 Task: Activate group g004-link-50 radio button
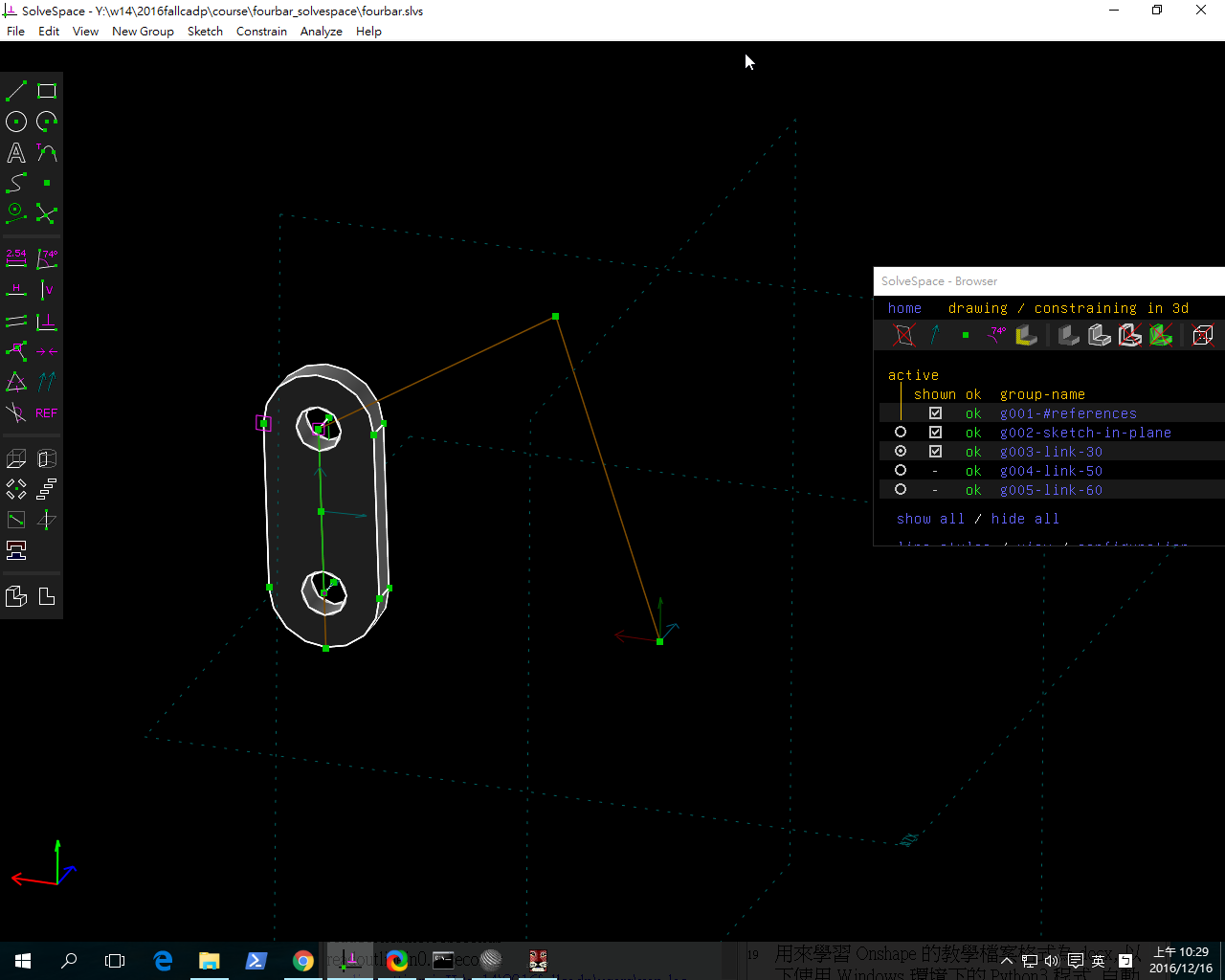point(901,471)
